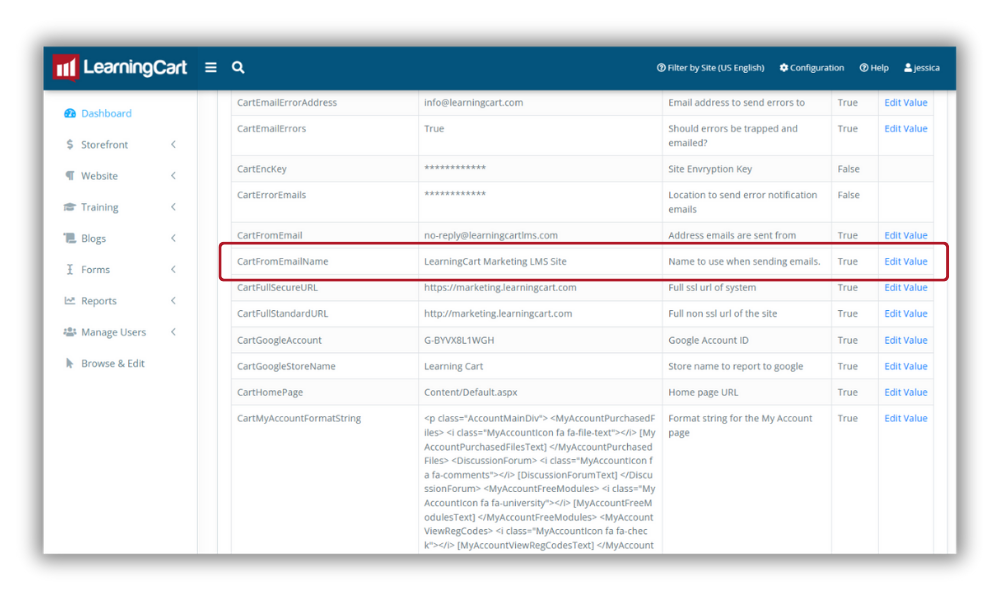Open the search magnifier icon

point(238,67)
